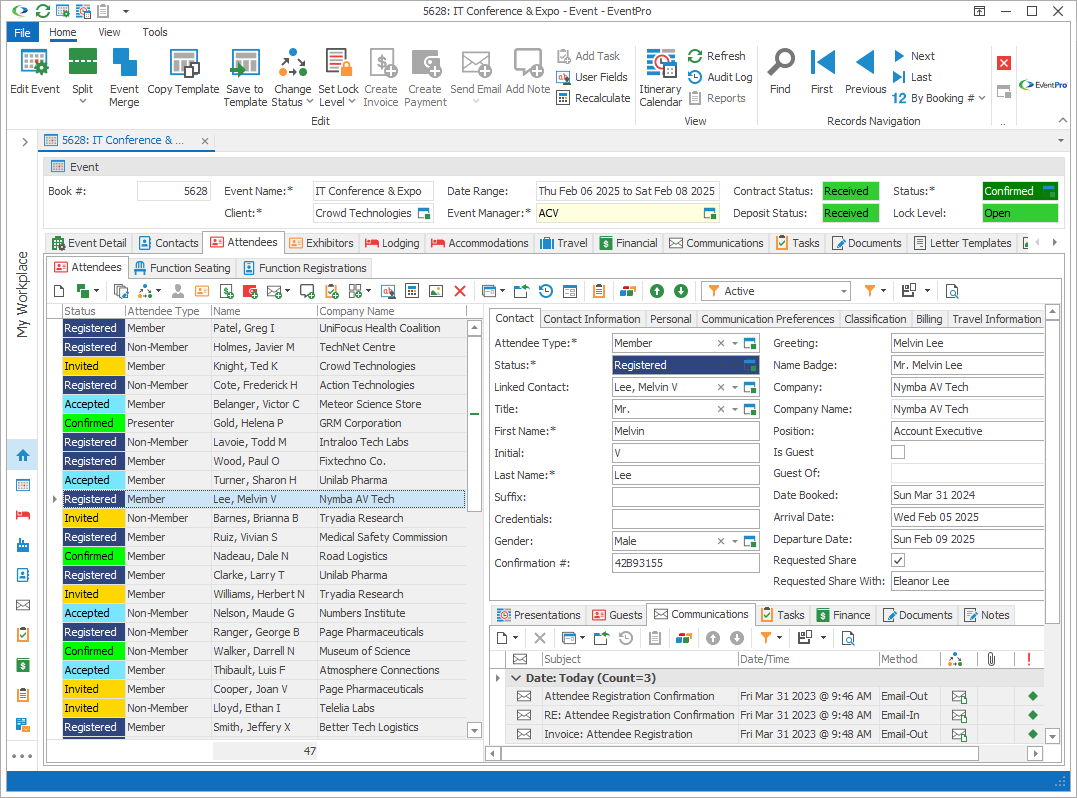Click the Find magnifier icon
The width and height of the screenshot is (1077, 798).
point(780,65)
